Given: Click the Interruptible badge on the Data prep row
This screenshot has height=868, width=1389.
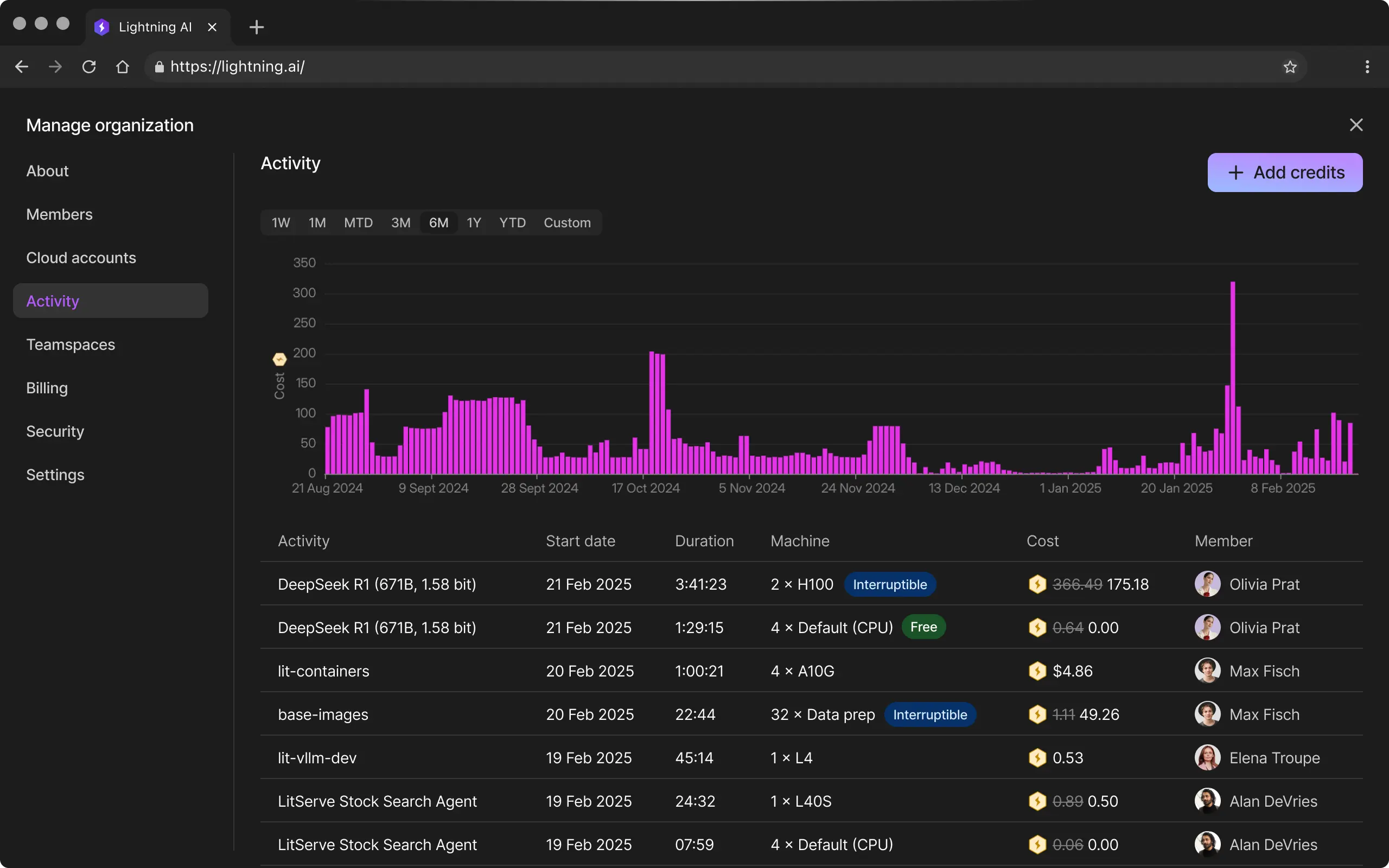Looking at the screenshot, I should [x=930, y=714].
